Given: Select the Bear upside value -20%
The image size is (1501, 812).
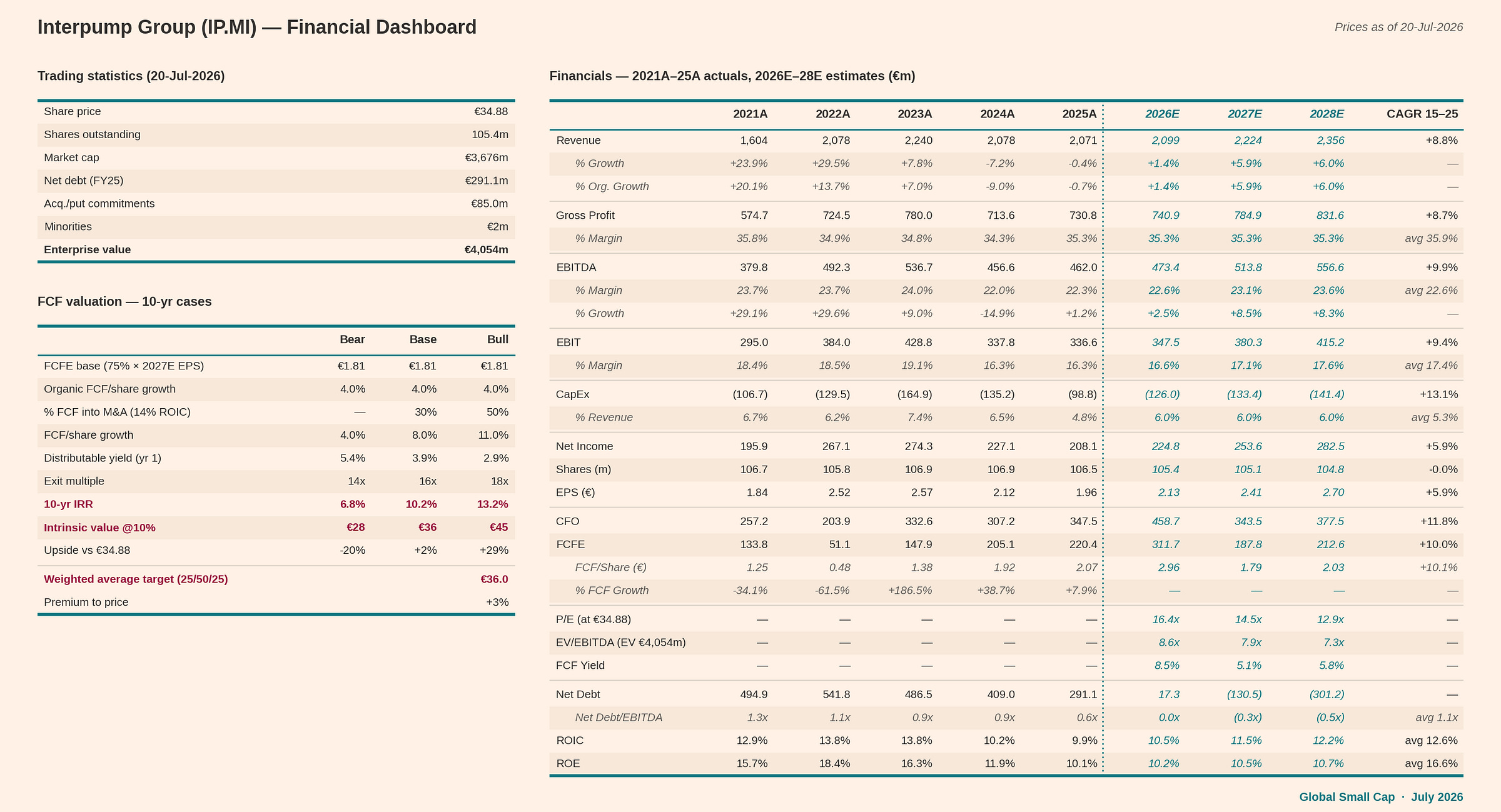Looking at the screenshot, I should tap(352, 551).
